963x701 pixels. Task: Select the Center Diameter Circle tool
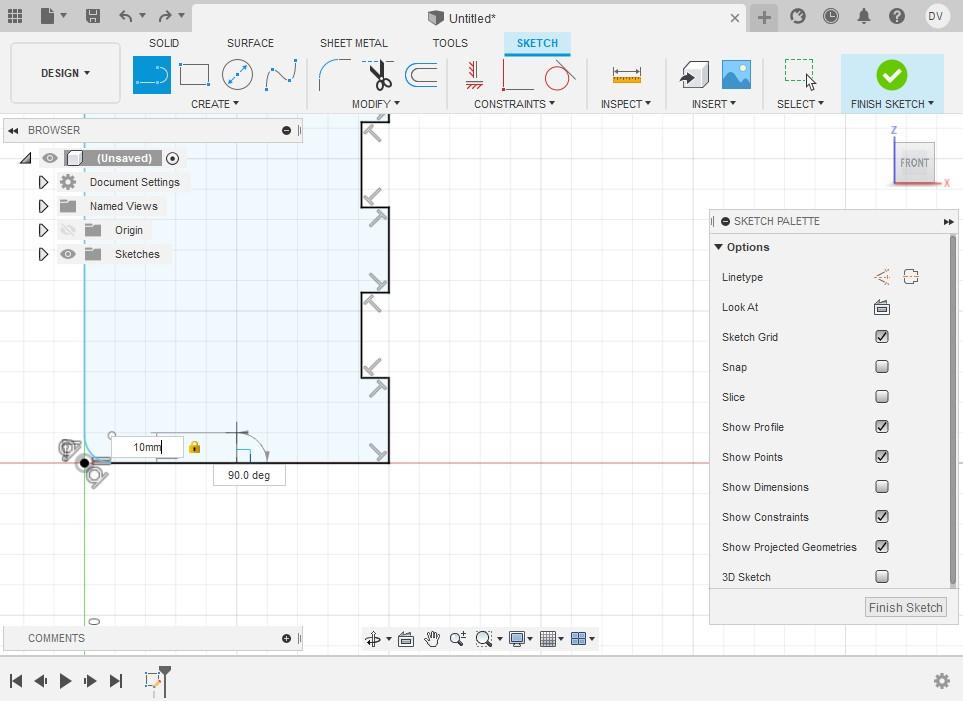237,75
